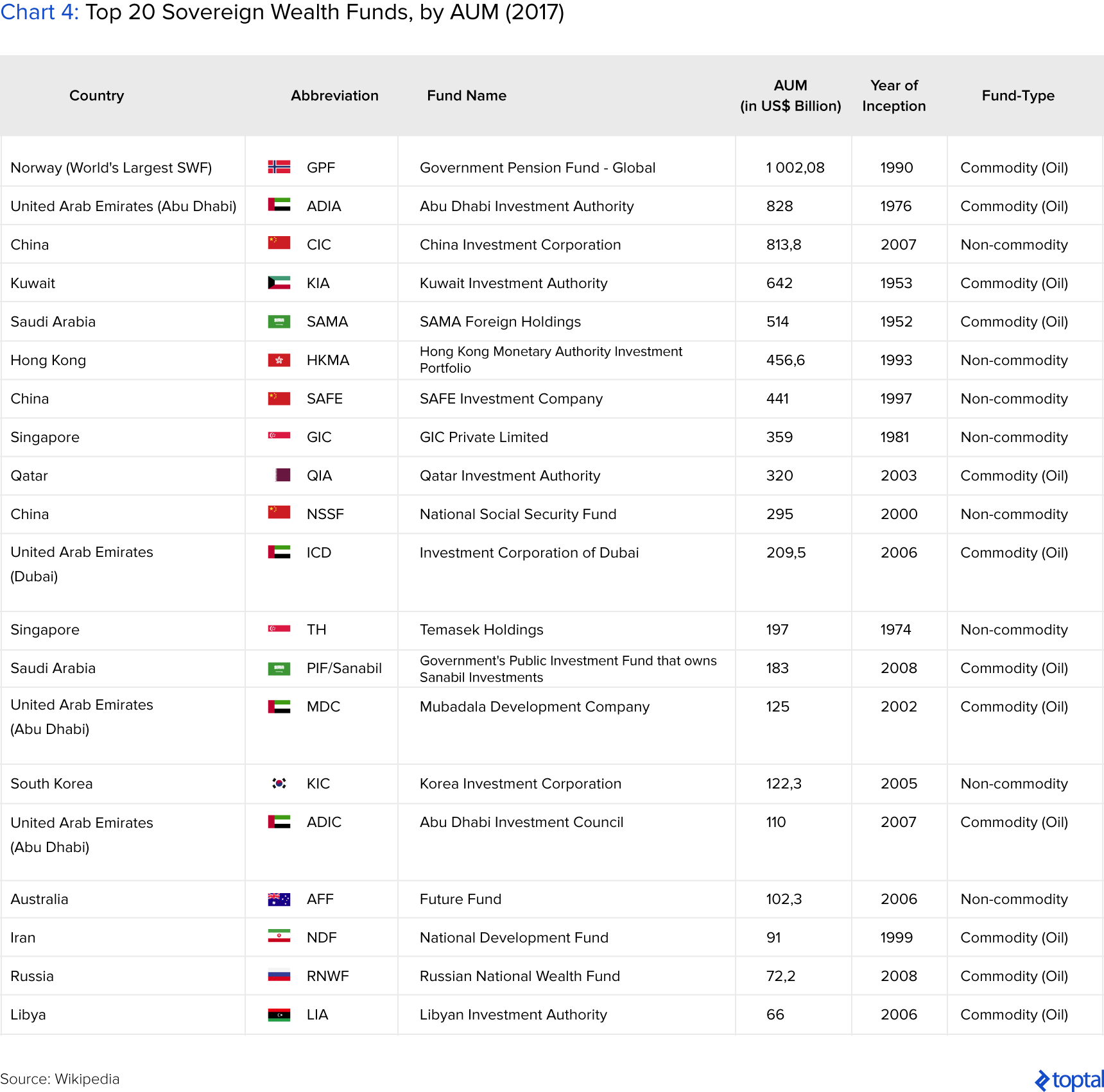
Task: Click the Iran flag beside NDF
Action: tap(279, 936)
